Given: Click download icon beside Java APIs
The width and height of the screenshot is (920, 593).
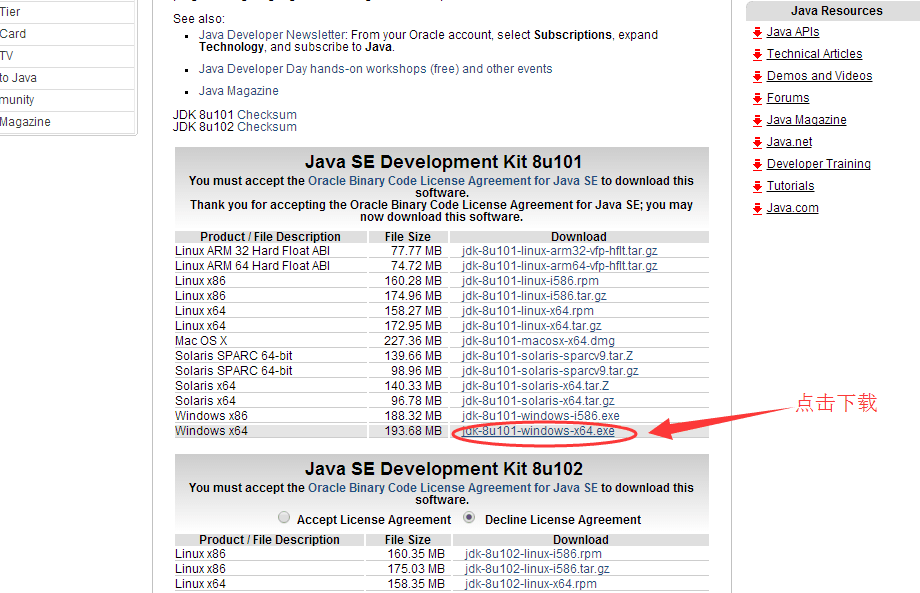Looking at the screenshot, I should pos(760,31).
